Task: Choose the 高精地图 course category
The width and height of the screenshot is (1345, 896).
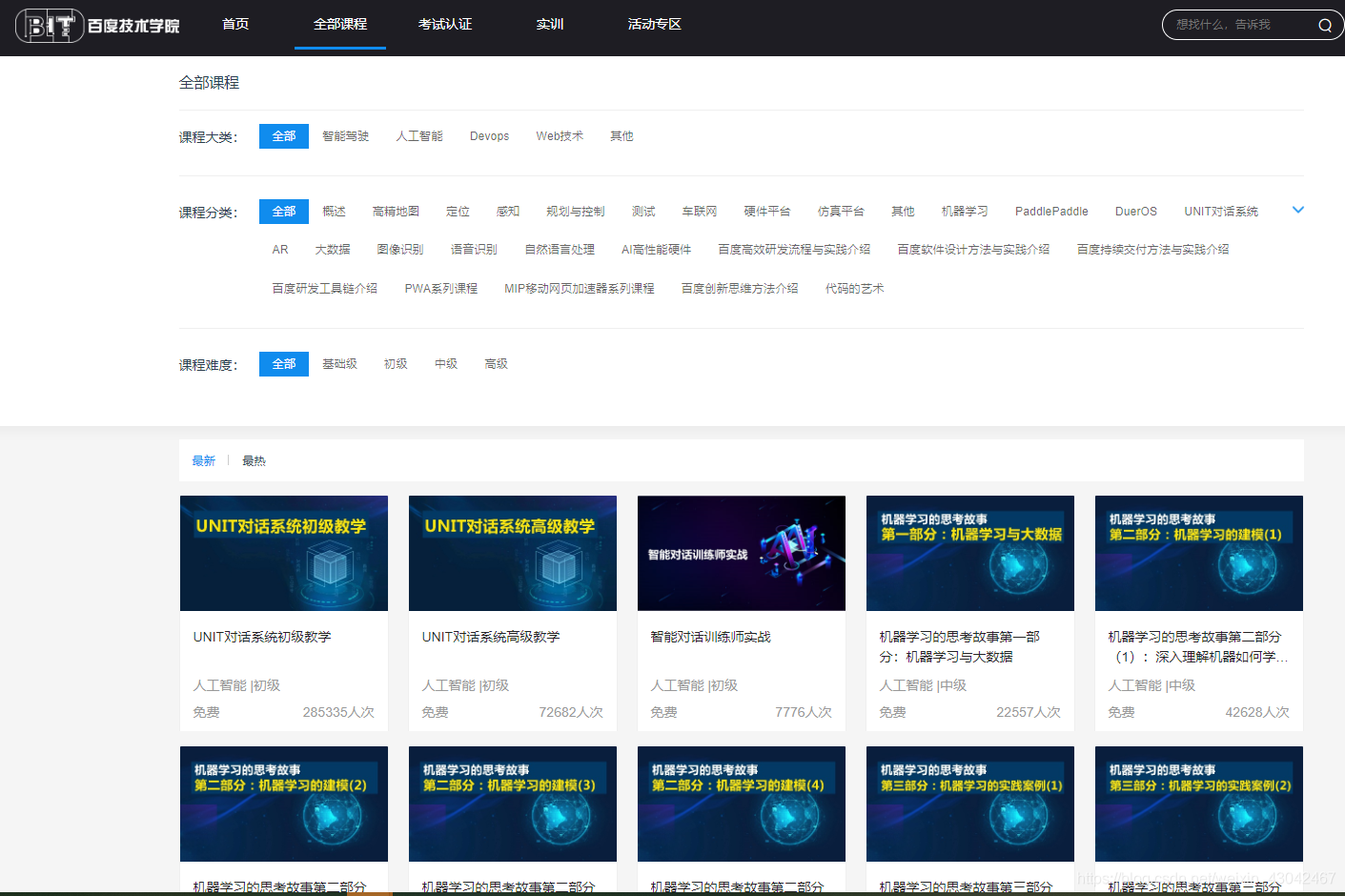Action: coord(396,212)
